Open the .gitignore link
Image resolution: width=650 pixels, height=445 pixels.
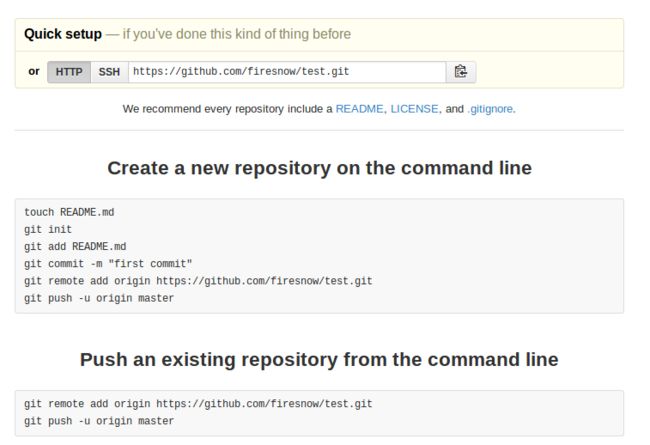coord(490,109)
